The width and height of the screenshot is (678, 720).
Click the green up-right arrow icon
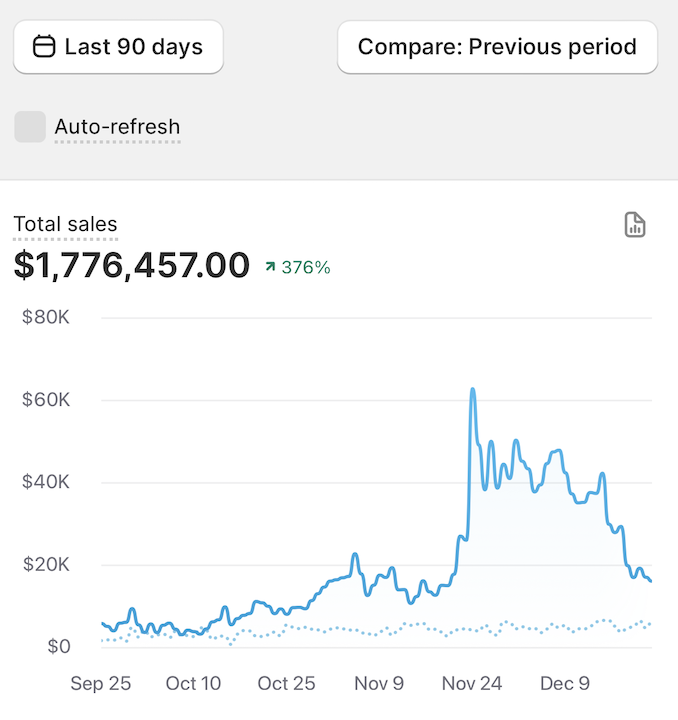[x=270, y=266]
